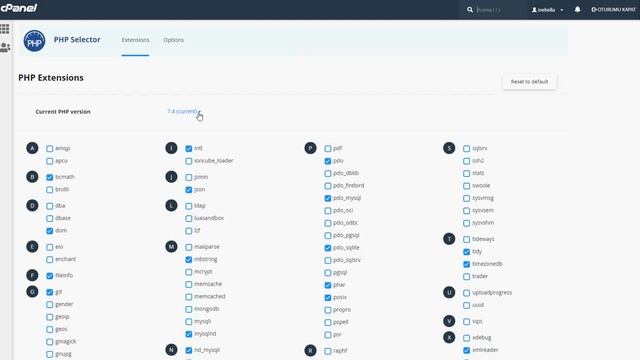640x360 pixels.
Task: Uncheck the timezonedb extension
Action: click(467, 264)
